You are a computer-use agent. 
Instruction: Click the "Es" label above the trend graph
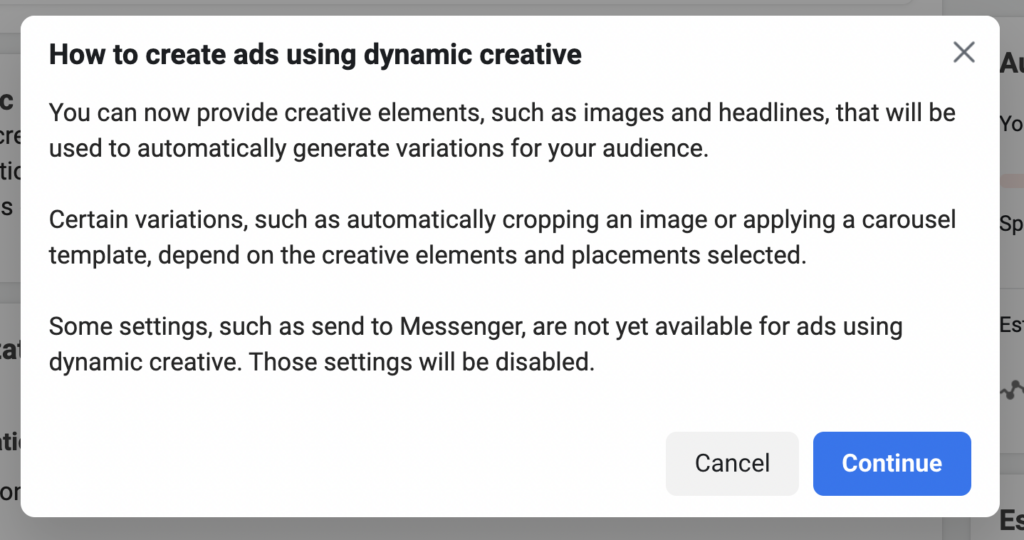pos(1011,325)
